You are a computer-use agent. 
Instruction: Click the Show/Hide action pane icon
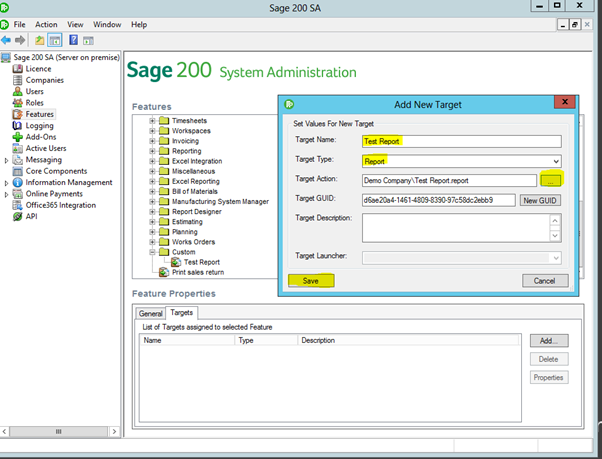pos(88,40)
